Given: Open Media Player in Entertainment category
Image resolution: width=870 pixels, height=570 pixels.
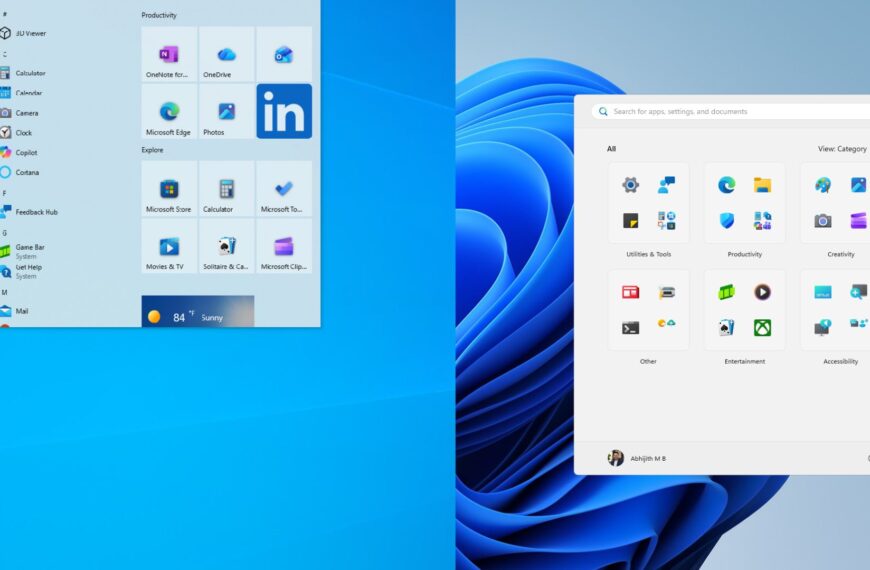Looking at the screenshot, I should 762,292.
